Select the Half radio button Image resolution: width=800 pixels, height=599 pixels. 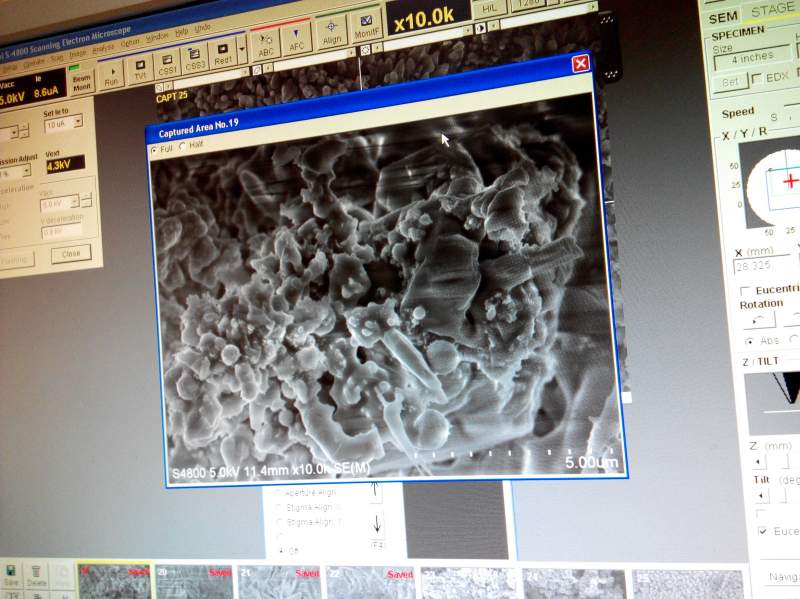[182, 147]
